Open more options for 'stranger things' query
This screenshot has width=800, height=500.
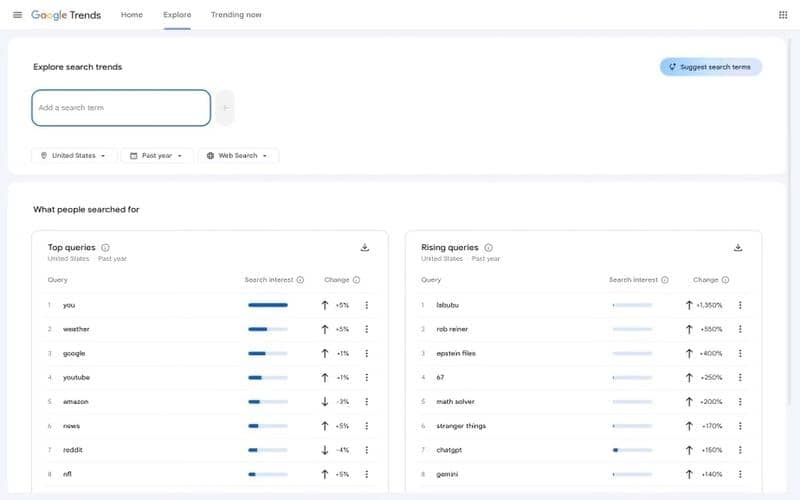coord(740,426)
